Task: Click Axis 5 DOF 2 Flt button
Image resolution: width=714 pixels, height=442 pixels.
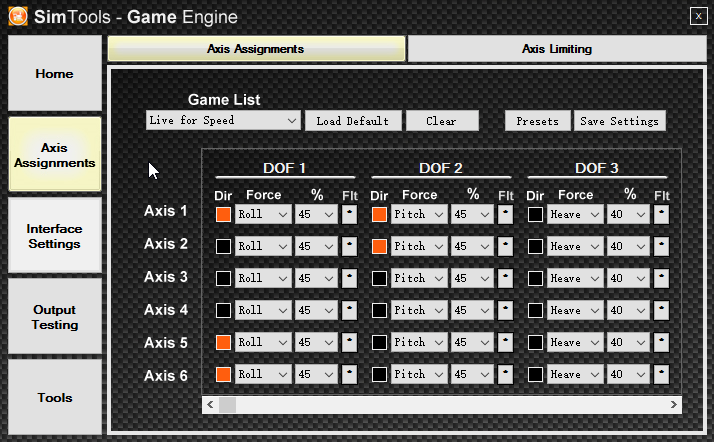Action: click(505, 342)
